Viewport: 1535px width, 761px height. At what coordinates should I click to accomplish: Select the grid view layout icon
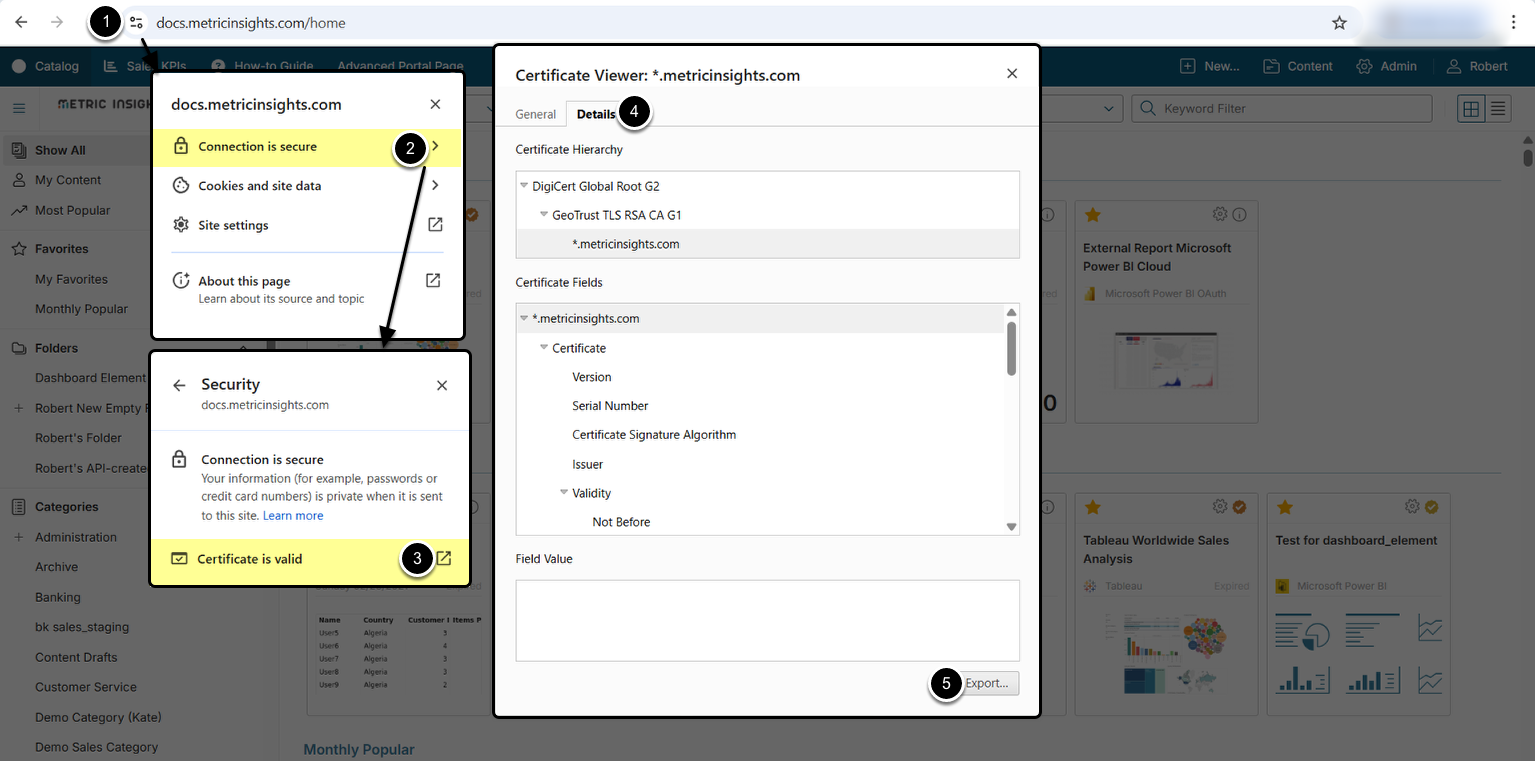[x=1471, y=109]
